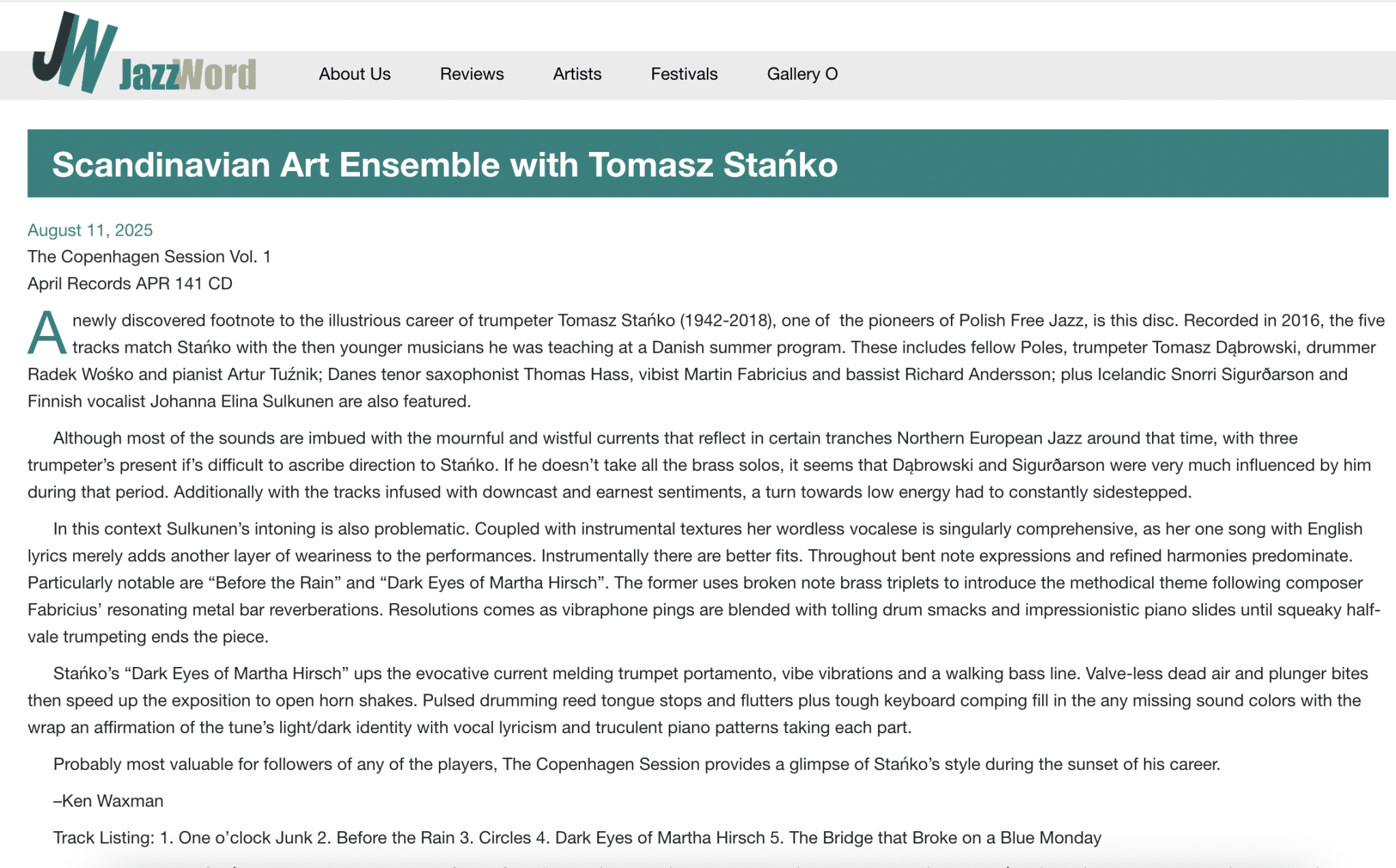This screenshot has width=1396, height=868.
Task: Click the Scandinavian Art Ensemble article title
Action: 445,164
